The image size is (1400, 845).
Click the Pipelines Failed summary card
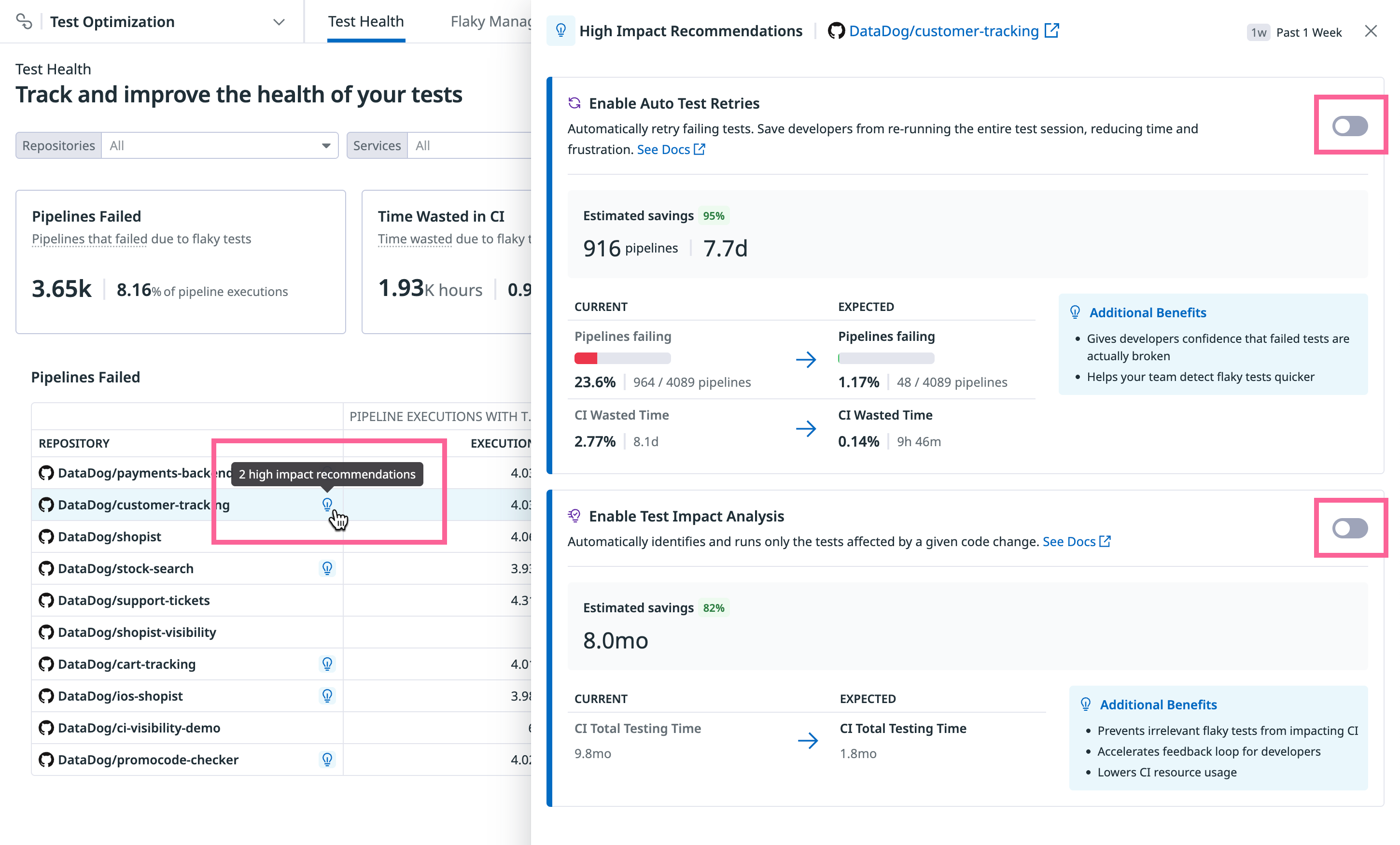tap(181, 261)
